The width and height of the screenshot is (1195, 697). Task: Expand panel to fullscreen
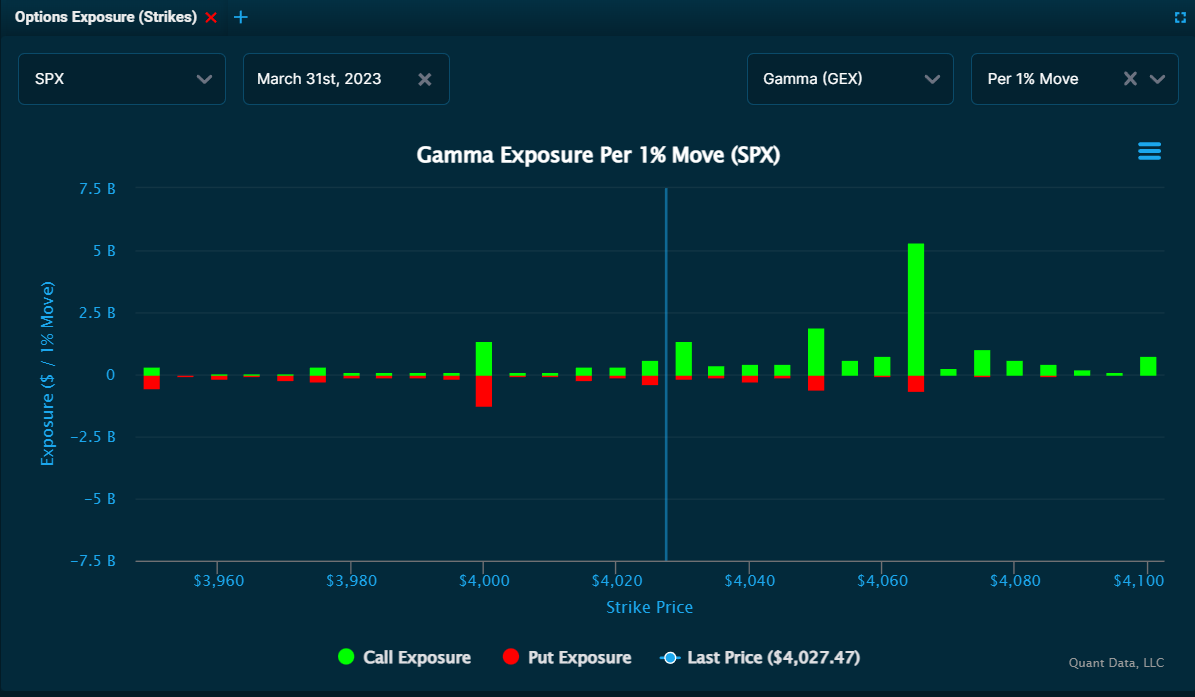1180,18
